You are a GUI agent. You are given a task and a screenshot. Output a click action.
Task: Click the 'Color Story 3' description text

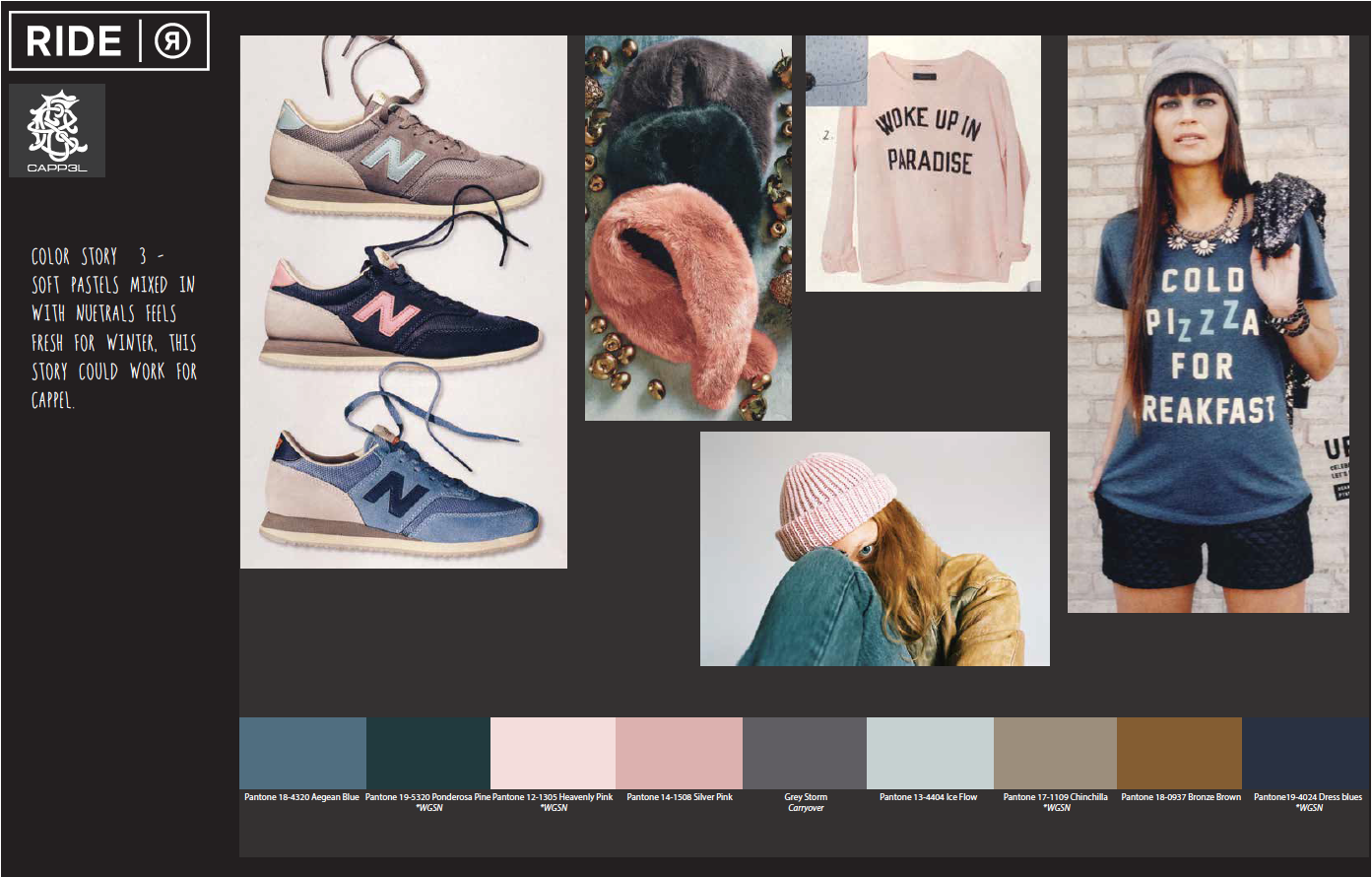coord(114,328)
